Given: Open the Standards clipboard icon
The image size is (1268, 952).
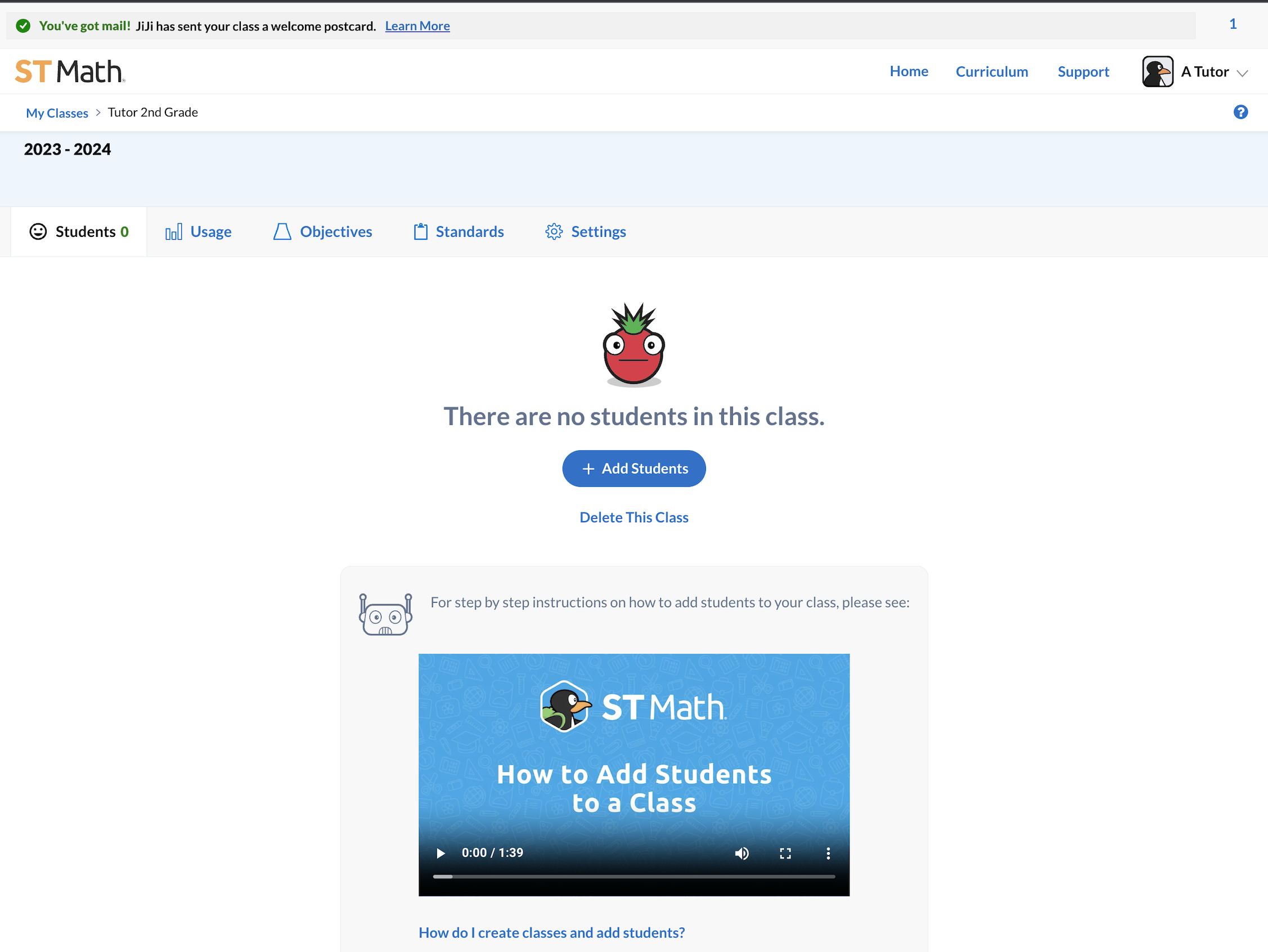Looking at the screenshot, I should (x=421, y=231).
